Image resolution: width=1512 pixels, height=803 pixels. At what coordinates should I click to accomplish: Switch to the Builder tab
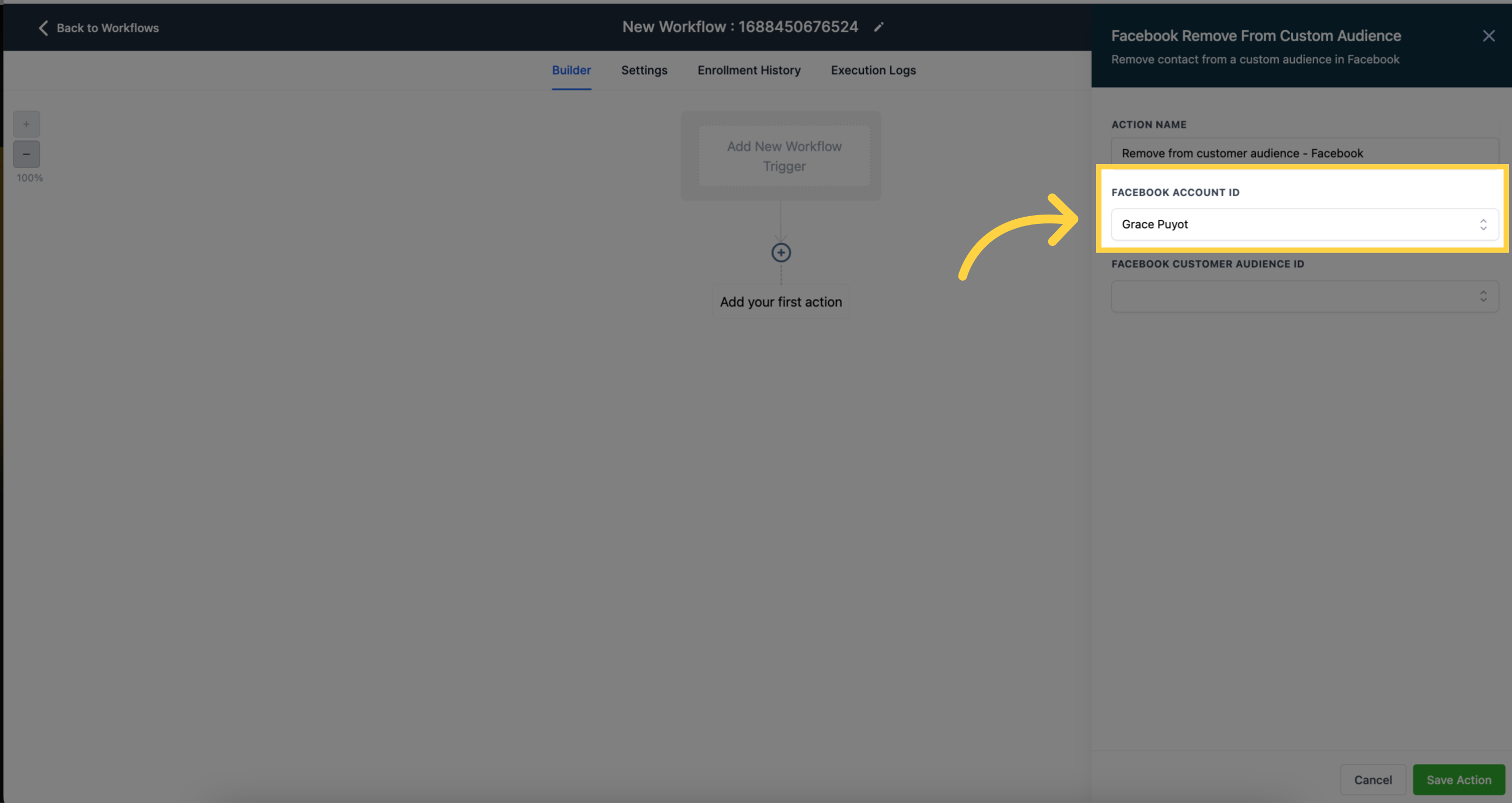(x=571, y=70)
